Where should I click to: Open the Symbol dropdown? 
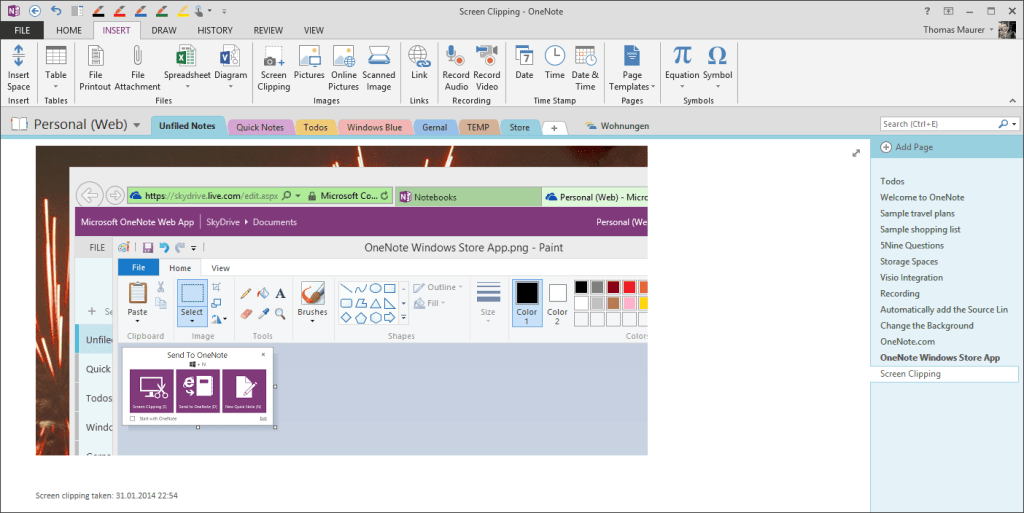[x=717, y=86]
